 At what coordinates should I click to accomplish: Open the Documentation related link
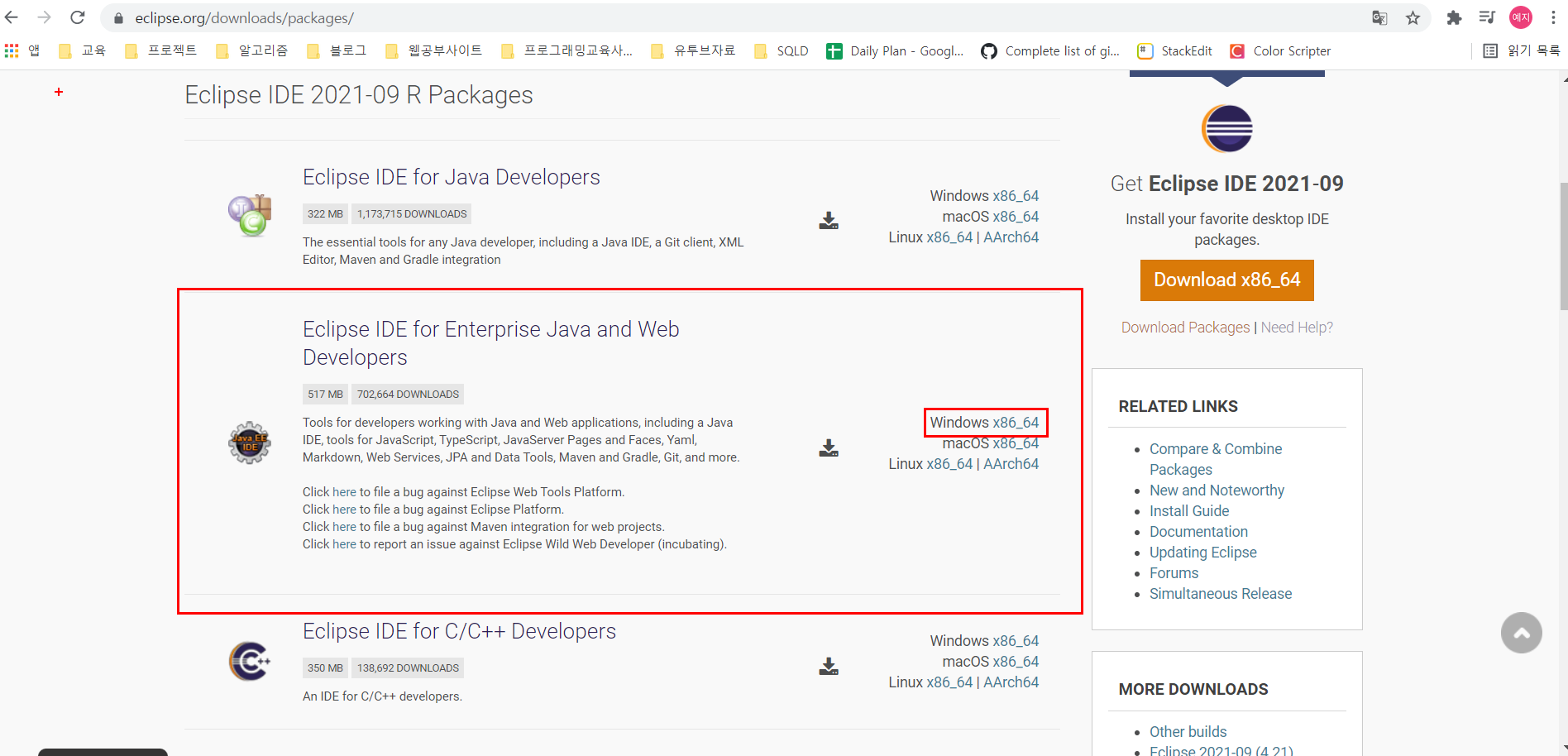point(1198,532)
